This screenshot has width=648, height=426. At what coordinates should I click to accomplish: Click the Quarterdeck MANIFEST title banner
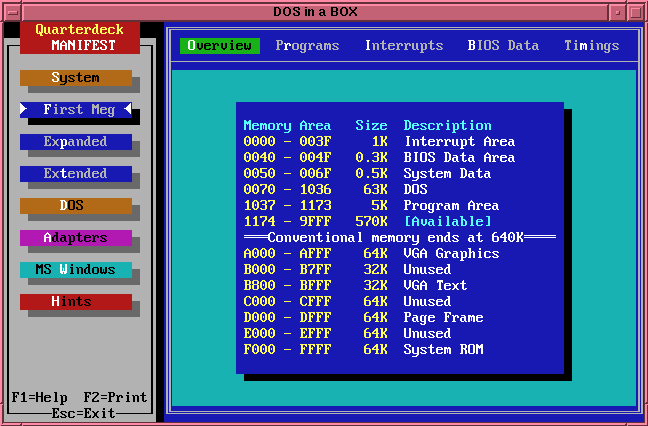(80, 38)
